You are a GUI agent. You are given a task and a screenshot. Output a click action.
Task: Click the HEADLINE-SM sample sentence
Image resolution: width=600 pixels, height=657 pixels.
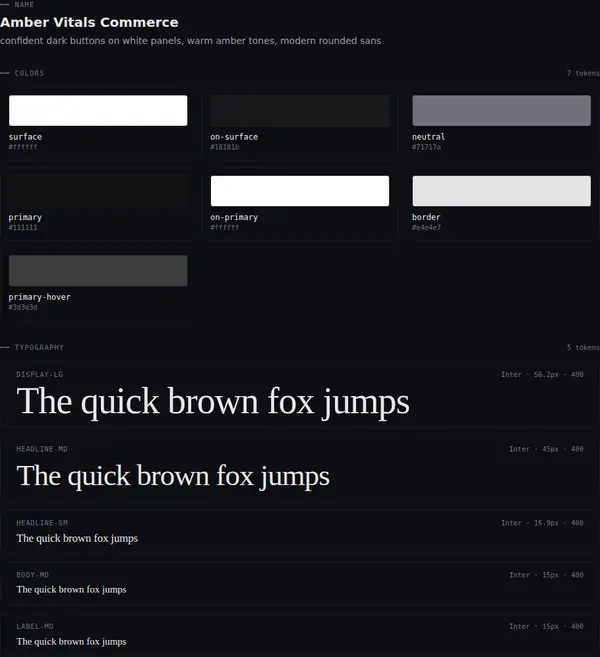tap(77, 538)
